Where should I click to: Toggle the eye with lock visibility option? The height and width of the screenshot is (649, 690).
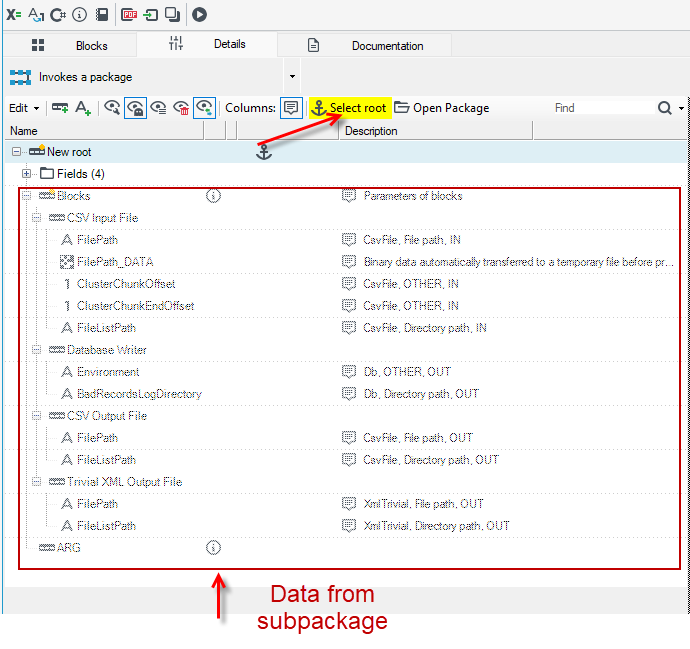tap(135, 108)
